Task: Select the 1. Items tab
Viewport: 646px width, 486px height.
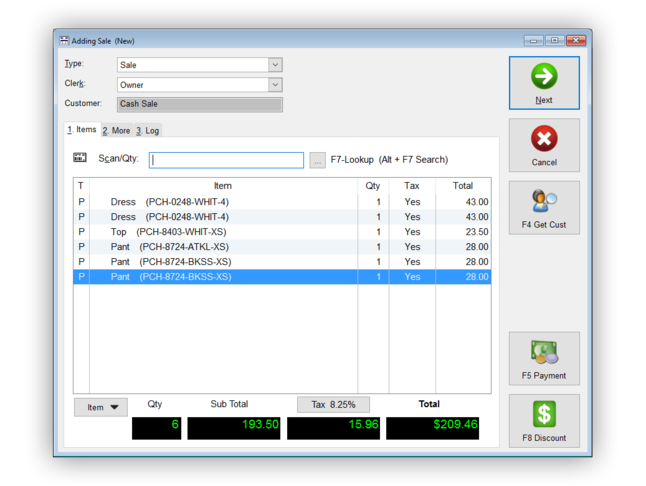Action: click(82, 130)
